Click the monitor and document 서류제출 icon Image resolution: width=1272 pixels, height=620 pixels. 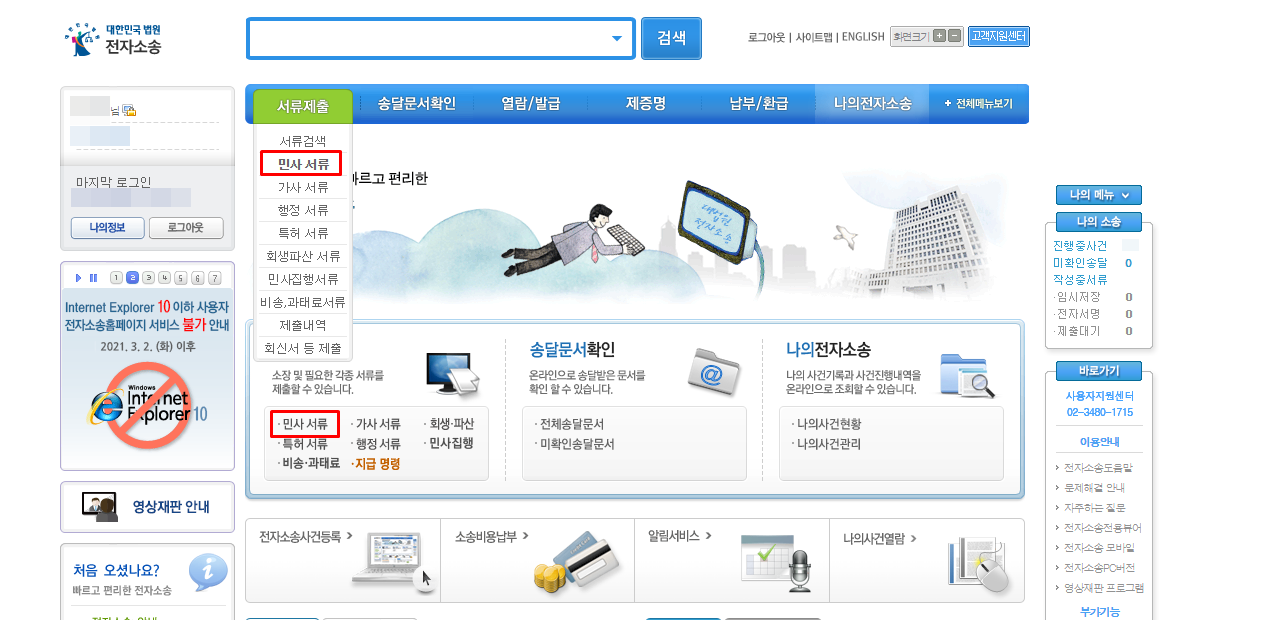point(455,373)
